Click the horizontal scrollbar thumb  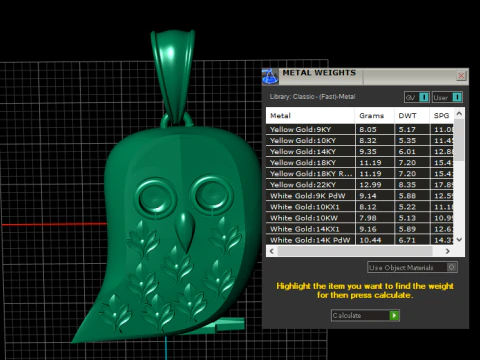tap(355, 251)
